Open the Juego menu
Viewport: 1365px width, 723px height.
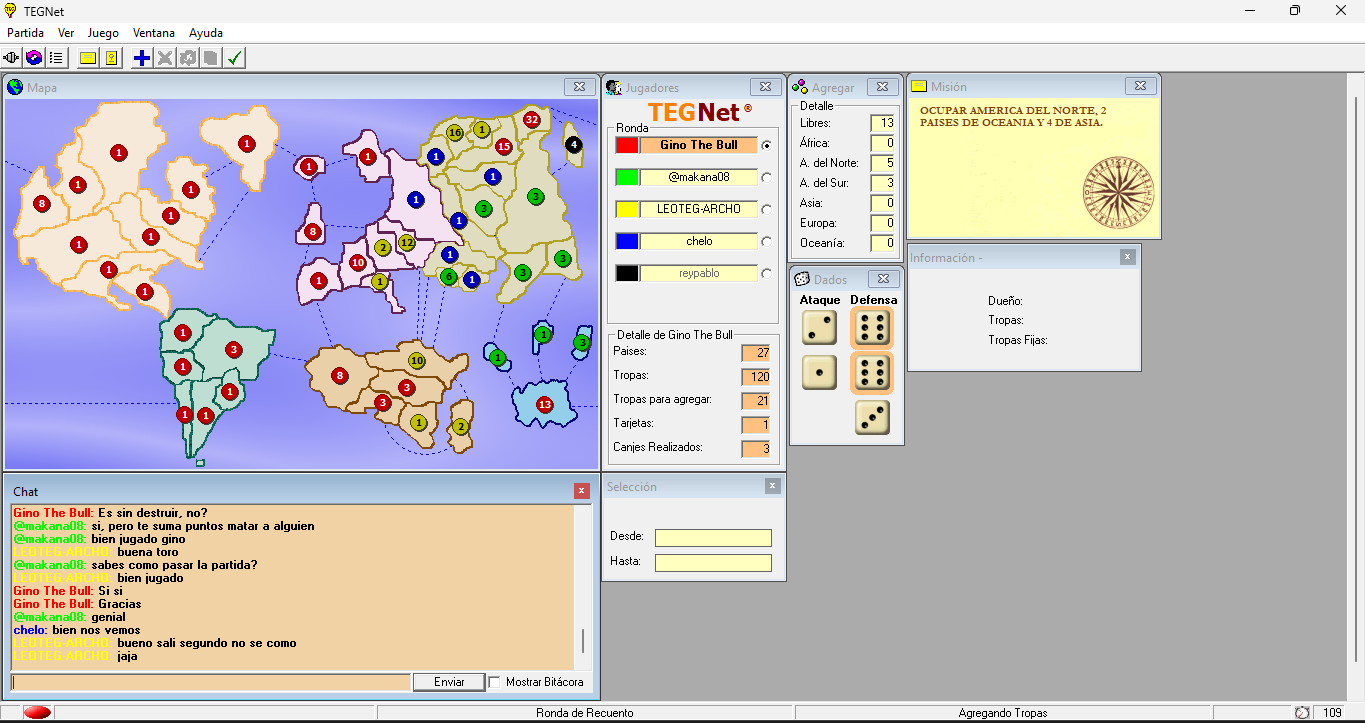tap(103, 33)
